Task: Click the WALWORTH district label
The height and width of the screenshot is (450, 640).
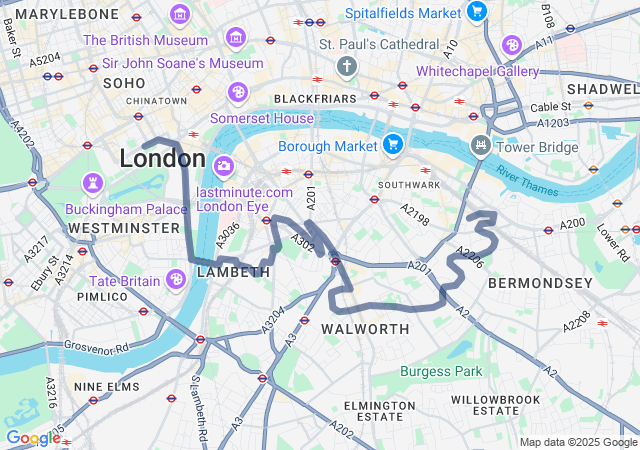Action: (x=365, y=329)
